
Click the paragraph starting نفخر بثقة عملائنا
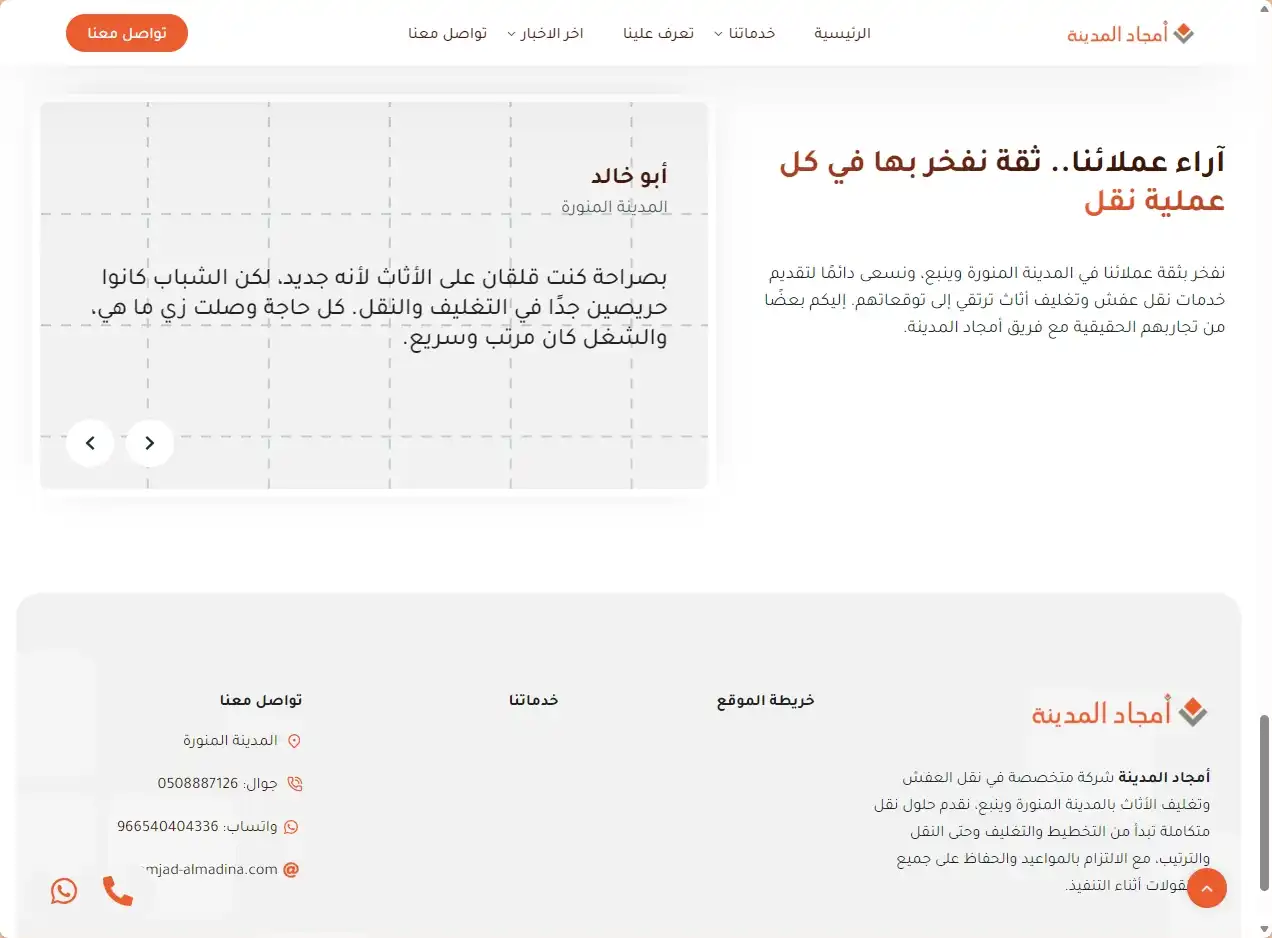tap(997, 299)
